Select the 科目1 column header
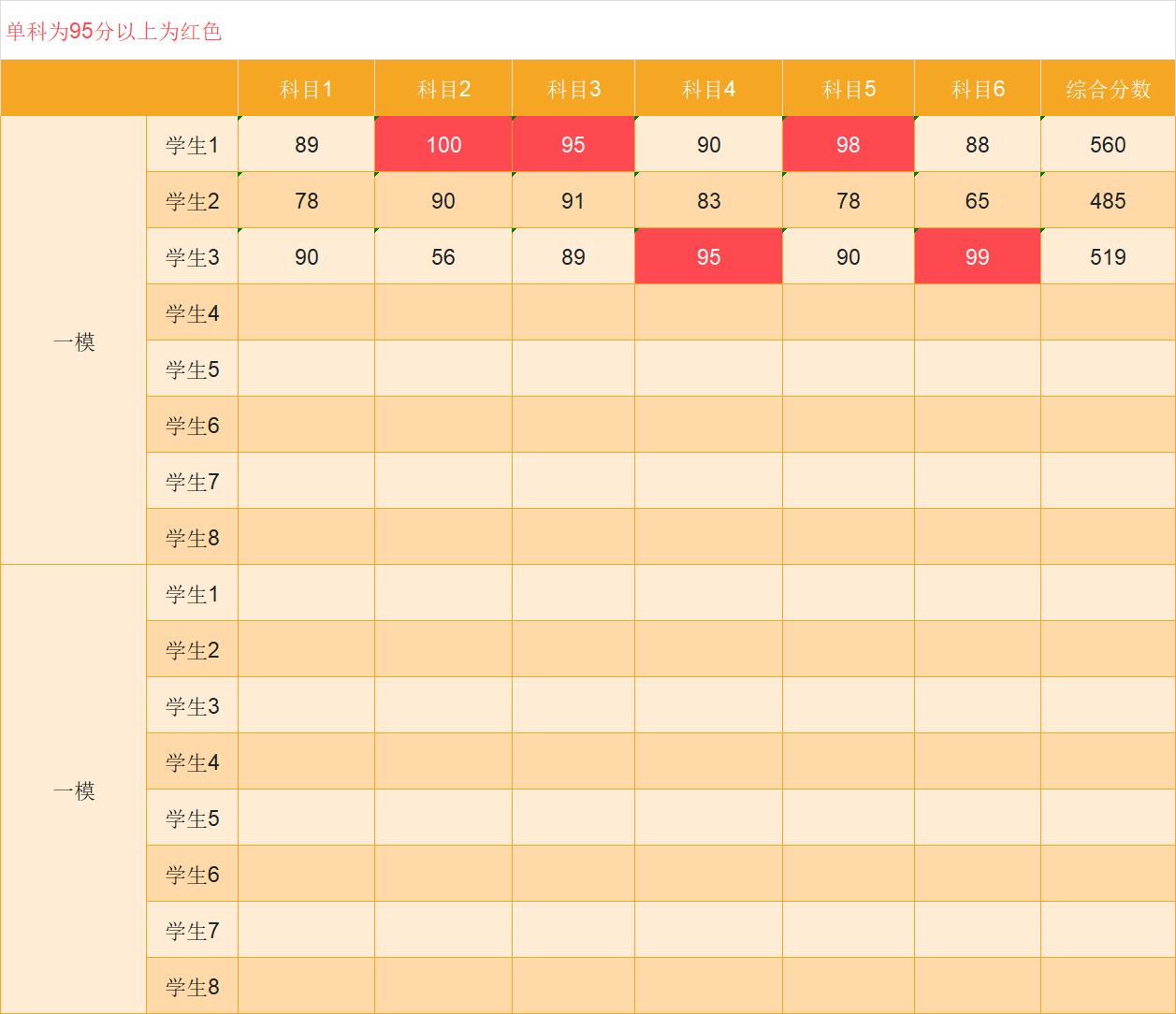The width and height of the screenshot is (1176, 1014). pos(306,87)
